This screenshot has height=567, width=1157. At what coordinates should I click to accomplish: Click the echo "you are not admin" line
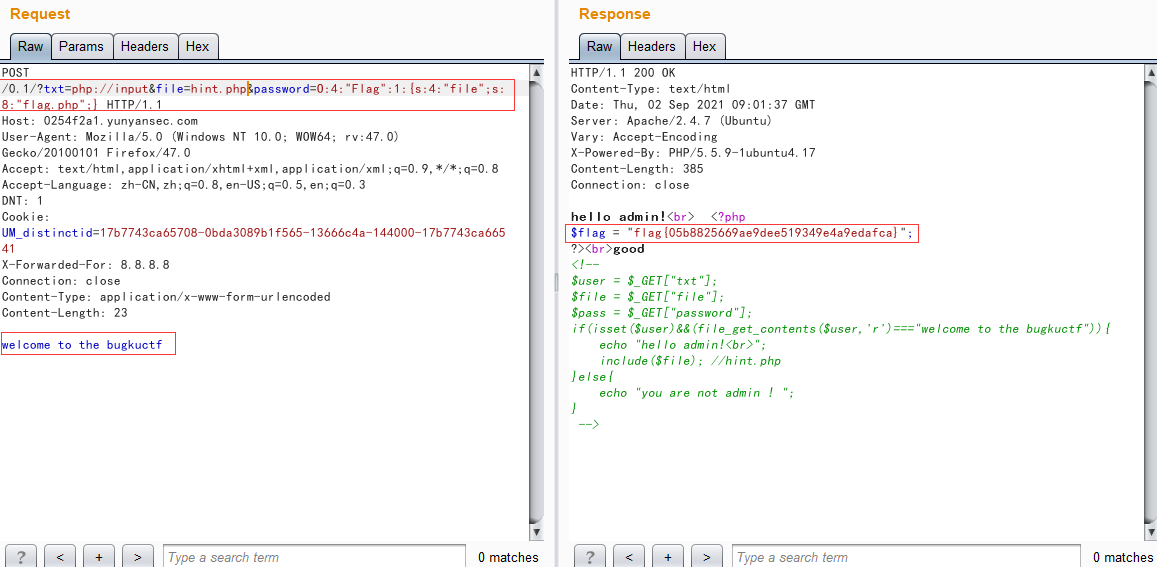(x=697, y=394)
